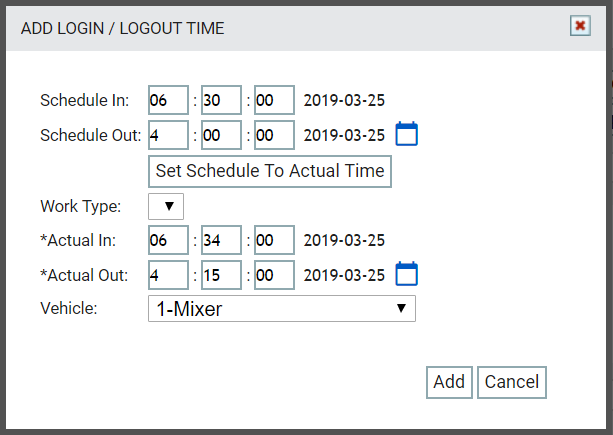Viewport: 613px width, 435px height.
Task: Select the Actual Out seconds field
Action: [274, 275]
